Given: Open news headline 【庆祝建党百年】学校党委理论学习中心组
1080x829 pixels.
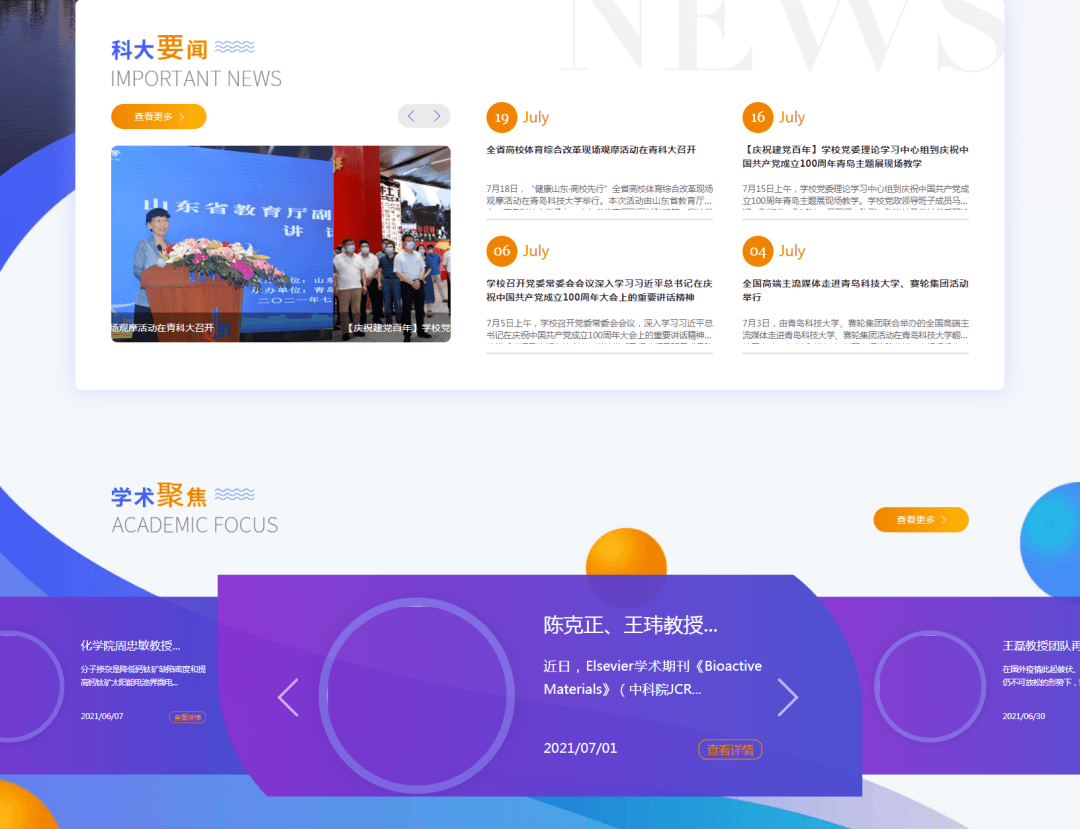Looking at the screenshot, I should pyautogui.click(x=855, y=156).
